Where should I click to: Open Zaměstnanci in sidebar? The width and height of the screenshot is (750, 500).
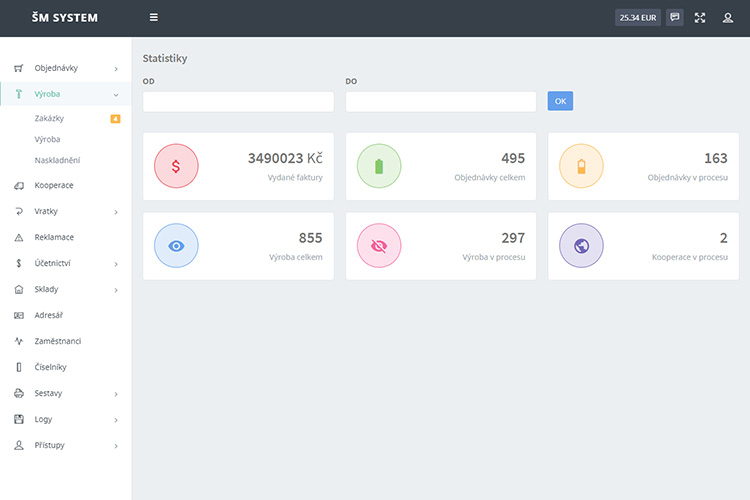pos(57,341)
